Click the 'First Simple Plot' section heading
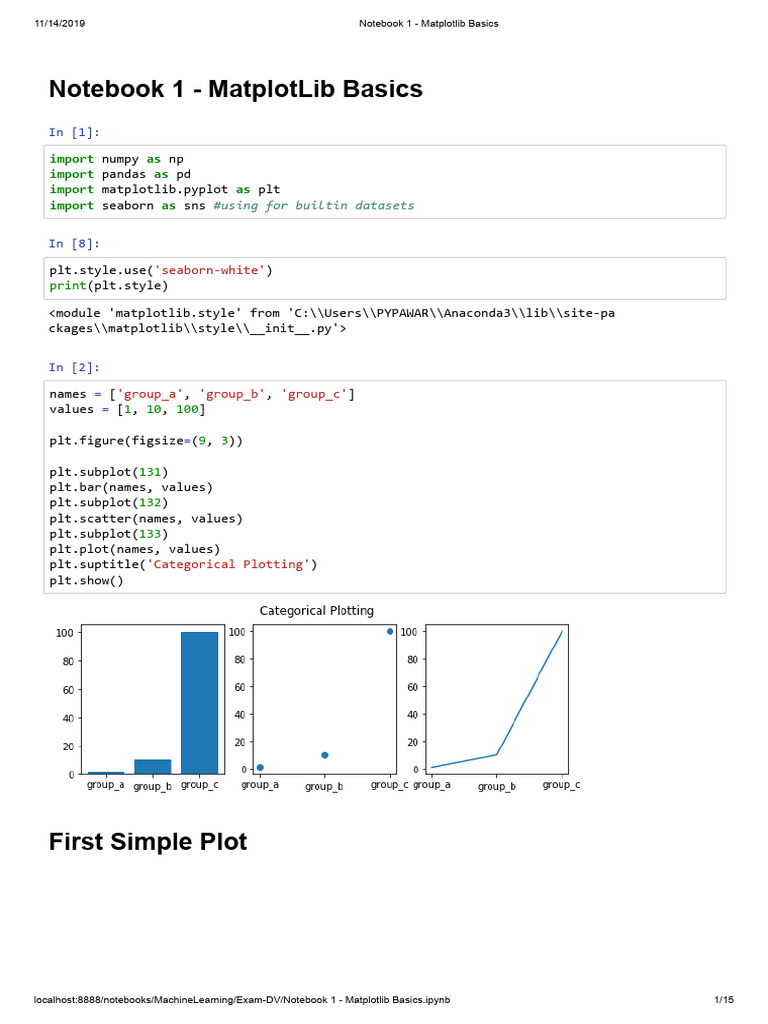Viewport: 768px width, 1024px height. click(x=148, y=842)
